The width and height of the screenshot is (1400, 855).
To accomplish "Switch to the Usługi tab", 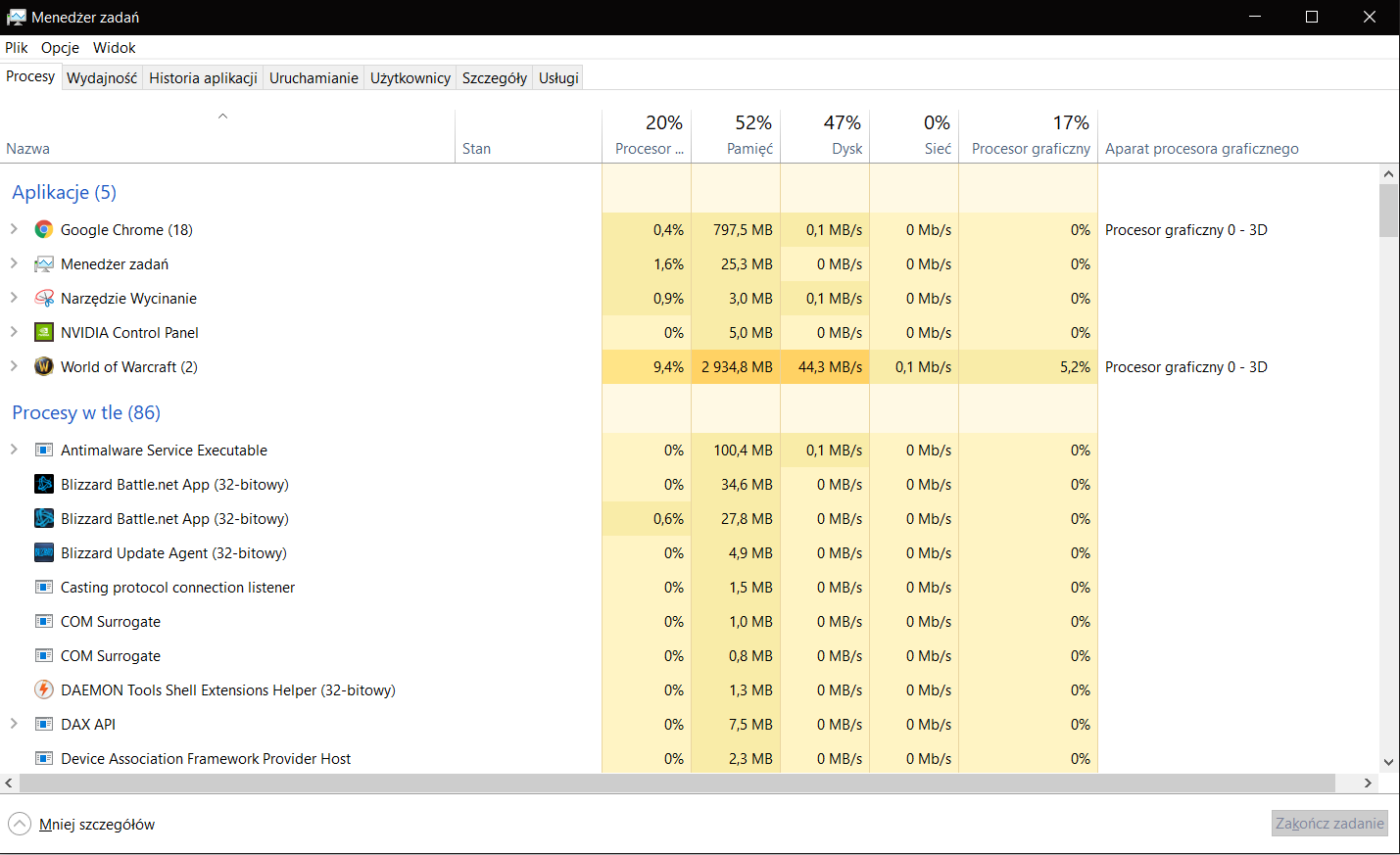I will tap(558, 77).
